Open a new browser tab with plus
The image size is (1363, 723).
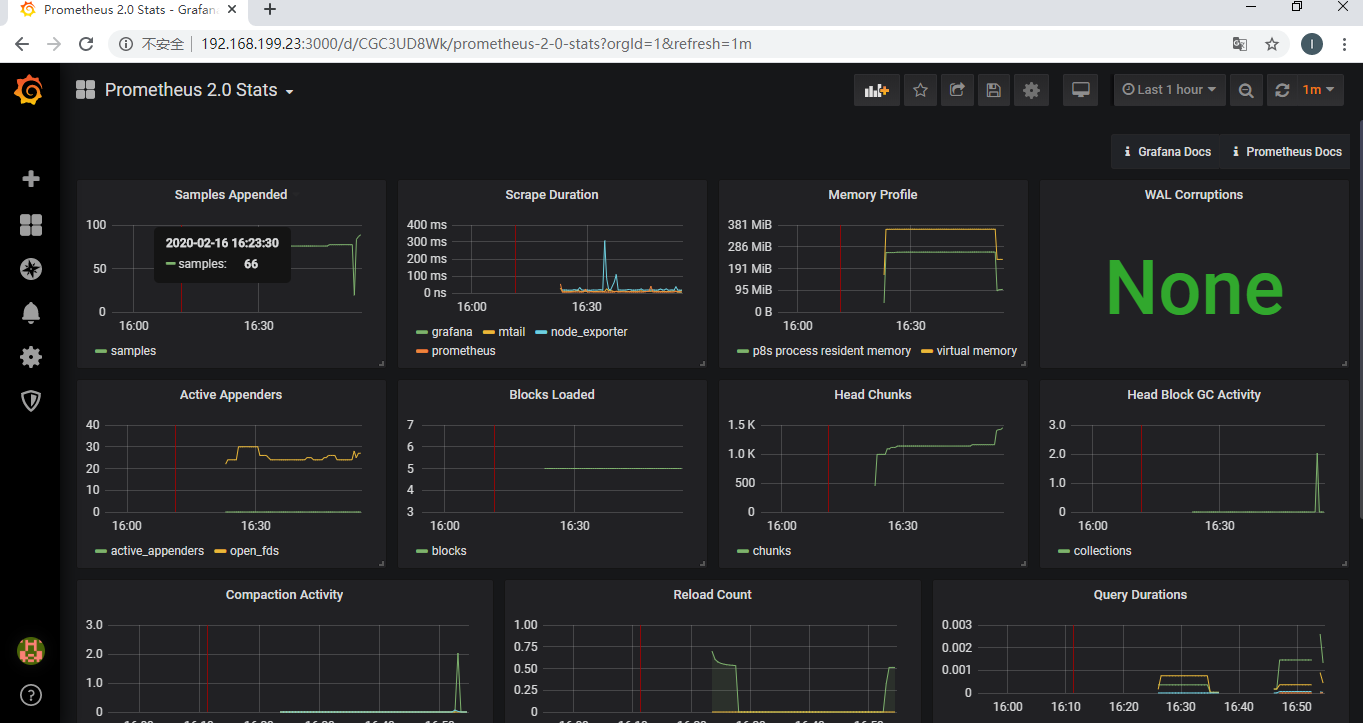[269, 10]
